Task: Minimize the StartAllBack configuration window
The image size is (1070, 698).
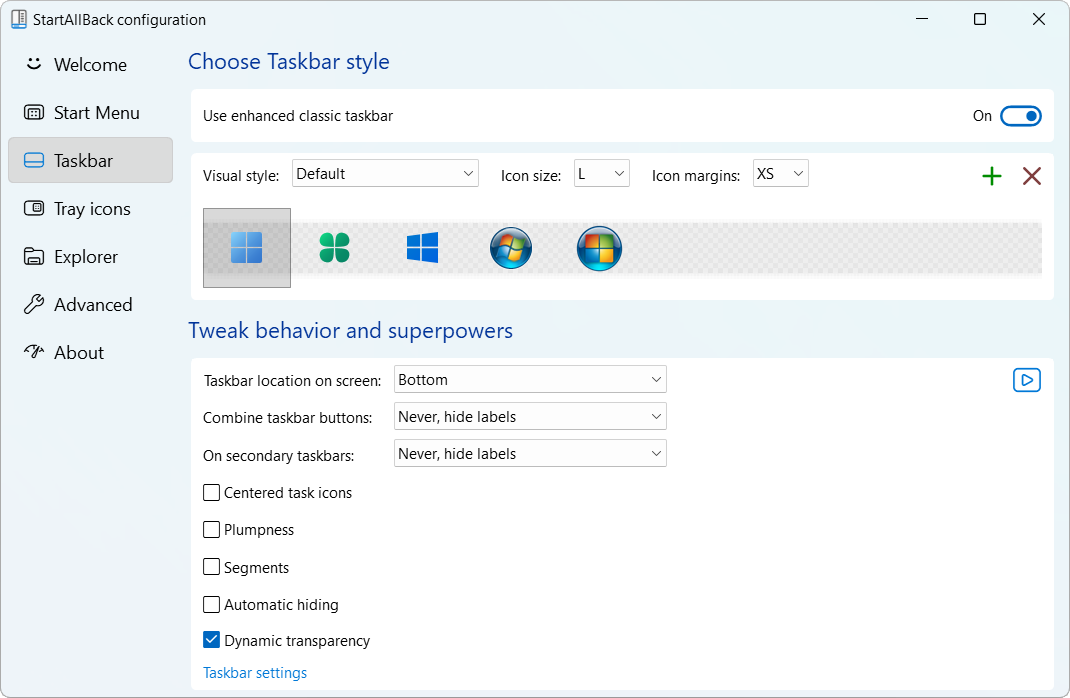Action: 922,19
